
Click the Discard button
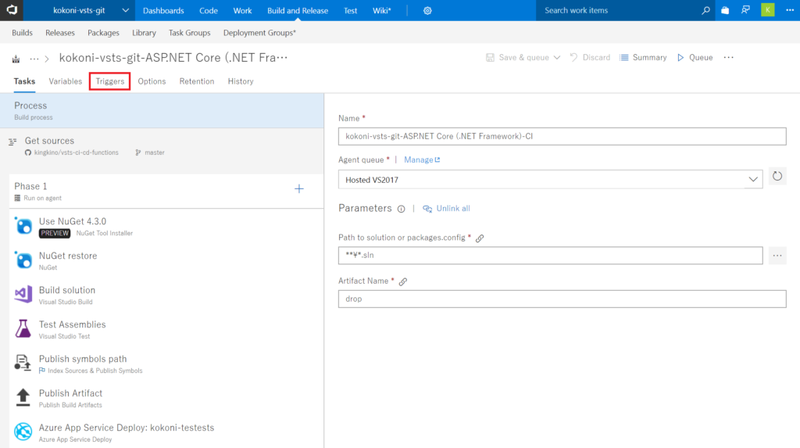590,58
